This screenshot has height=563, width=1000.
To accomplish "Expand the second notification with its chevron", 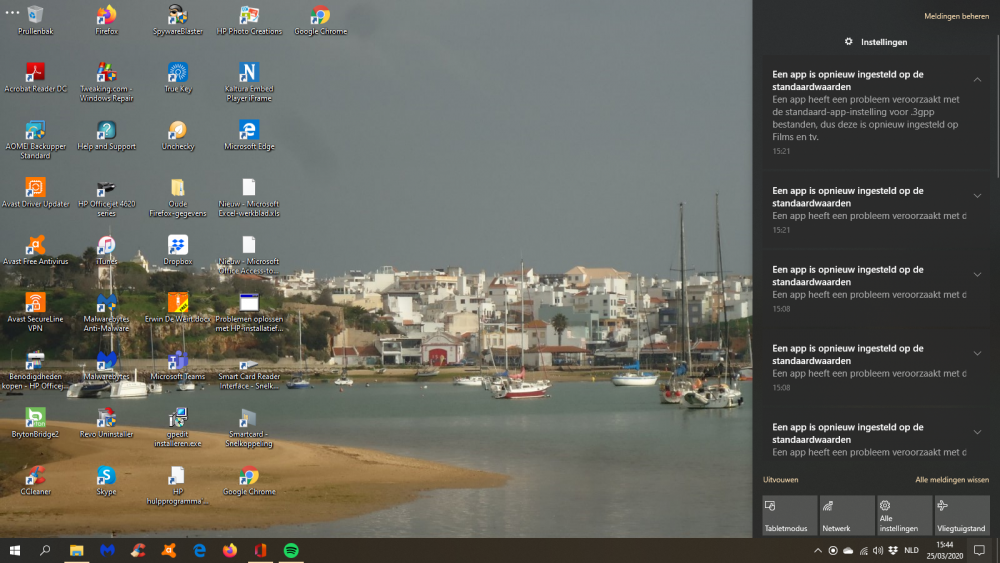I will [977, 196].
